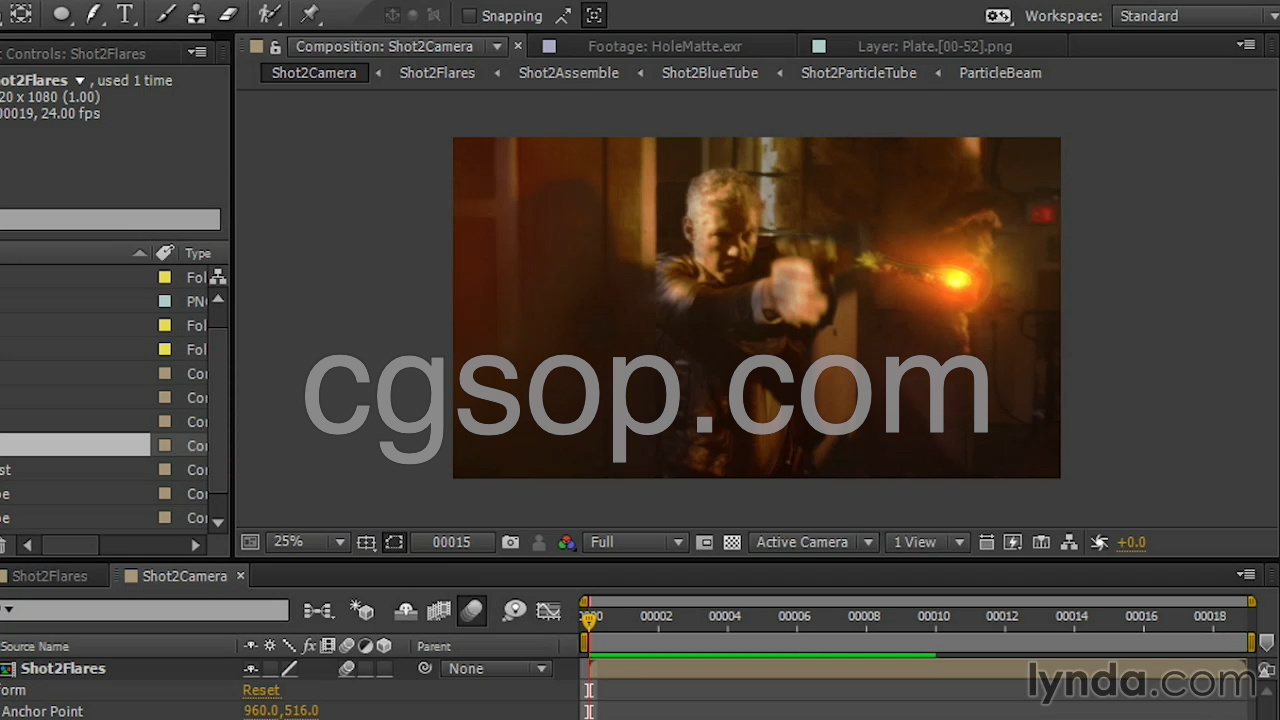This screenshot has width=1280, height=720.
Task: Click the current time 00015 field
Action: [x=451, y=542]
